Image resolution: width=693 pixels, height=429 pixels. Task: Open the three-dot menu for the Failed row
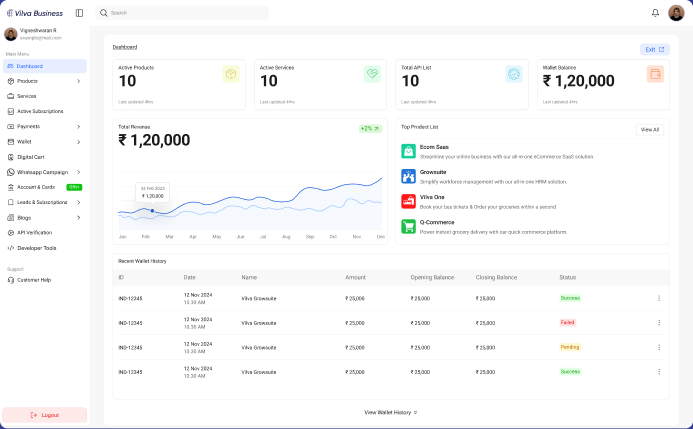(x=659, y=323)
